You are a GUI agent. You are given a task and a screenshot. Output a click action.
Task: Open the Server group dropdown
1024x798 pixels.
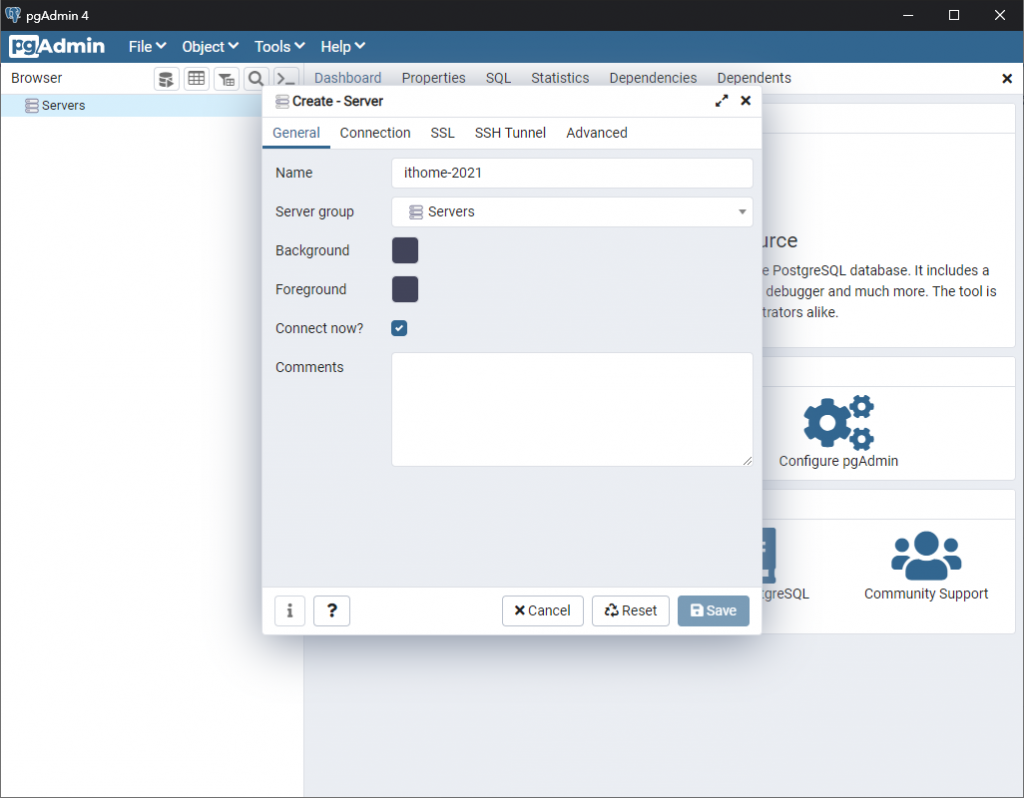[572, 212]
